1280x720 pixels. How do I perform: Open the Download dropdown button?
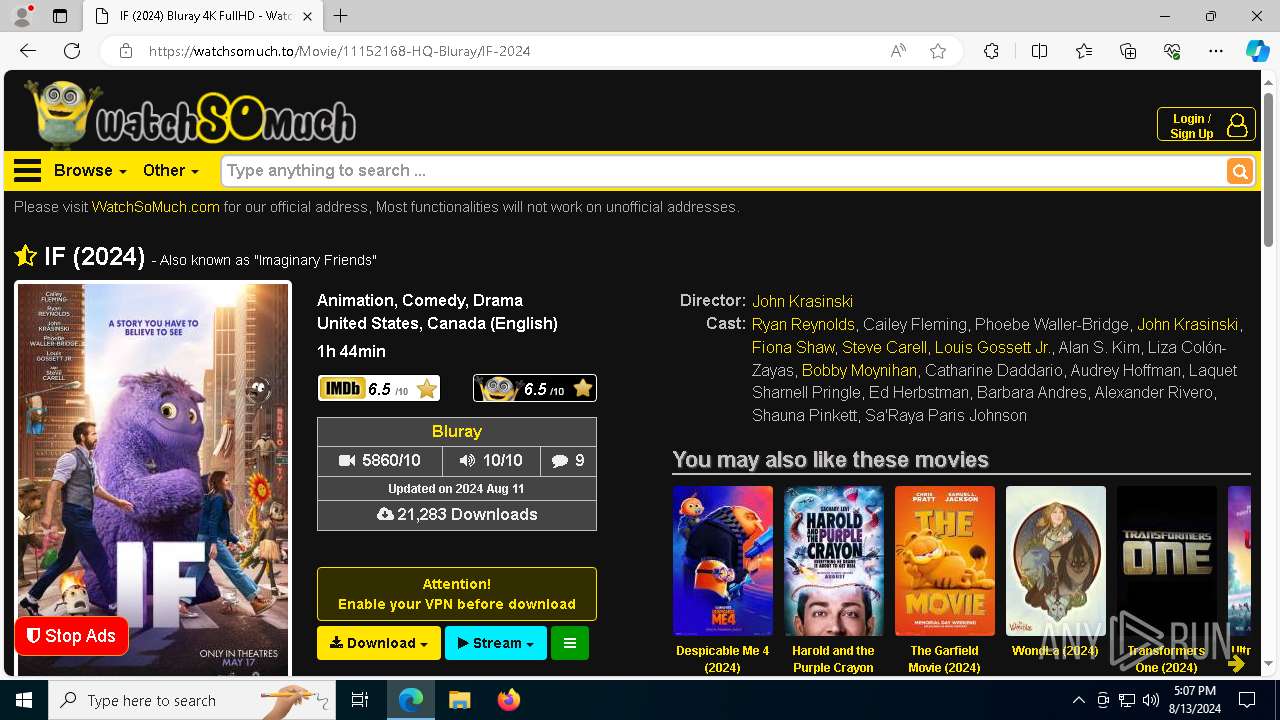379,643
